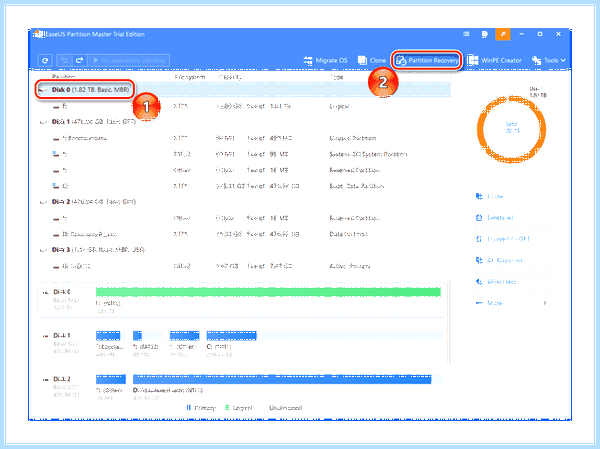Click the No operations pending execute button
This screenshot has height=449, width=600.
[x=129, y=60]
